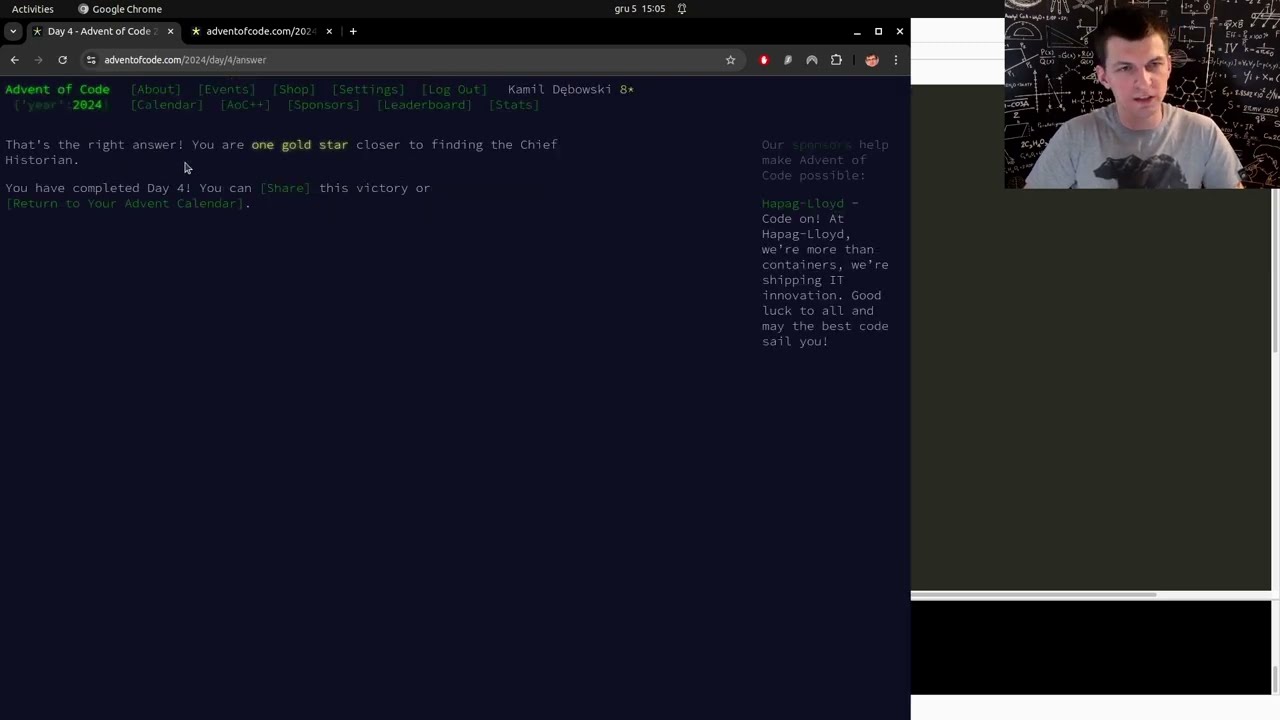Image resolution: width=1280 pixels, height=720 pixels.
Task: Click the [Share] victory link
Action: pyautogui.click(x=285, y=188)
